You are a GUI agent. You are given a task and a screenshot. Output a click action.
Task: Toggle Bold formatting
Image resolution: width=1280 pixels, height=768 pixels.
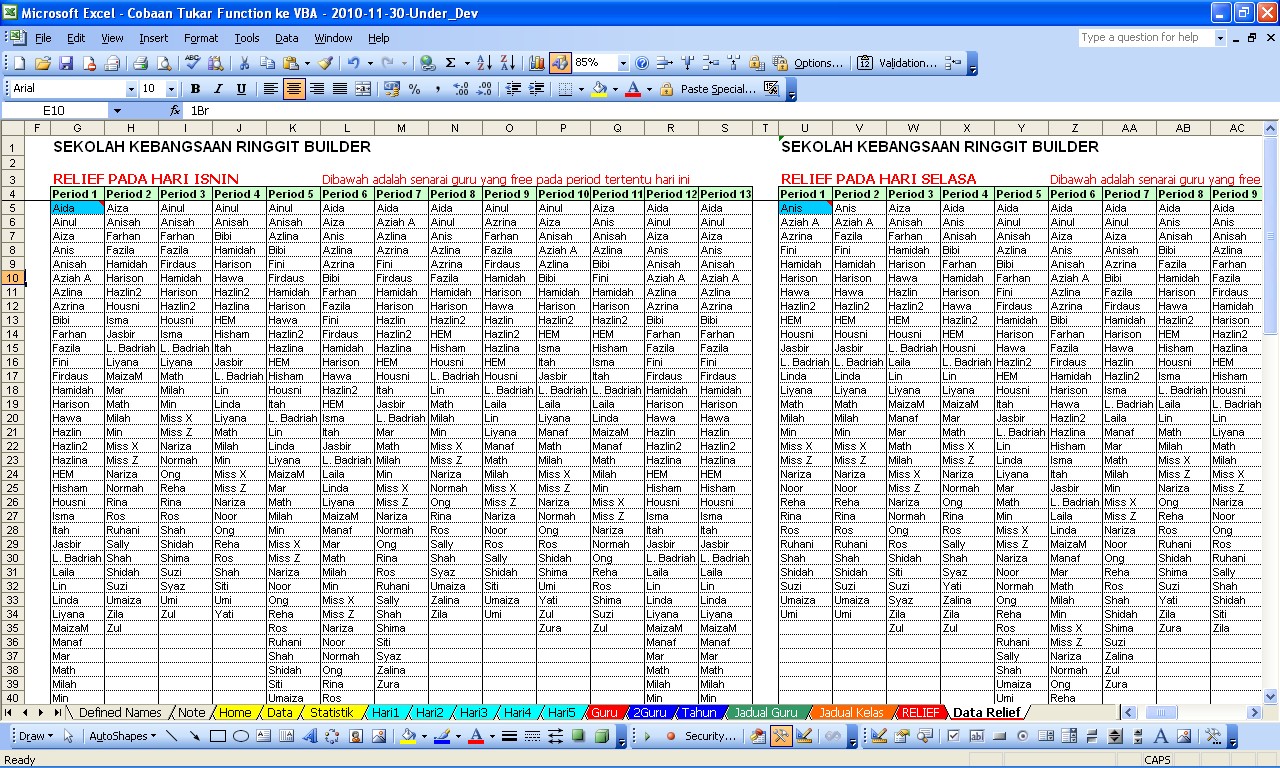tap(195, 89)
